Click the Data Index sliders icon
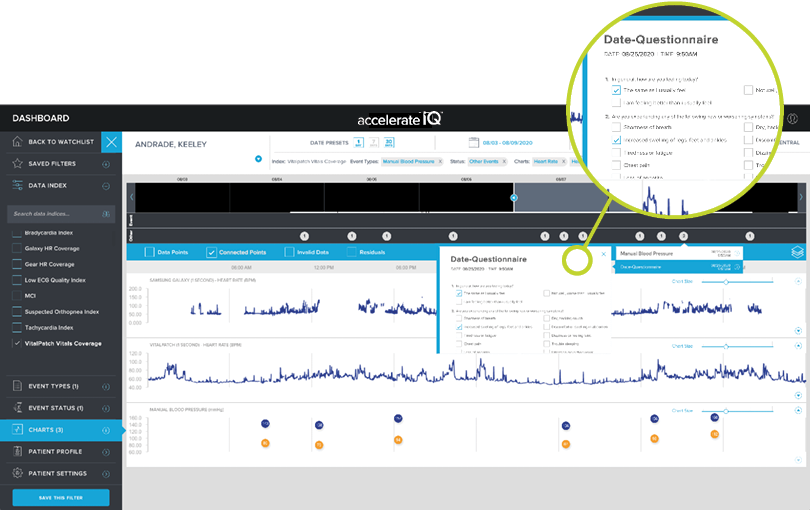The height and width of the screenshot is (510, 810). tap(17, 185)
